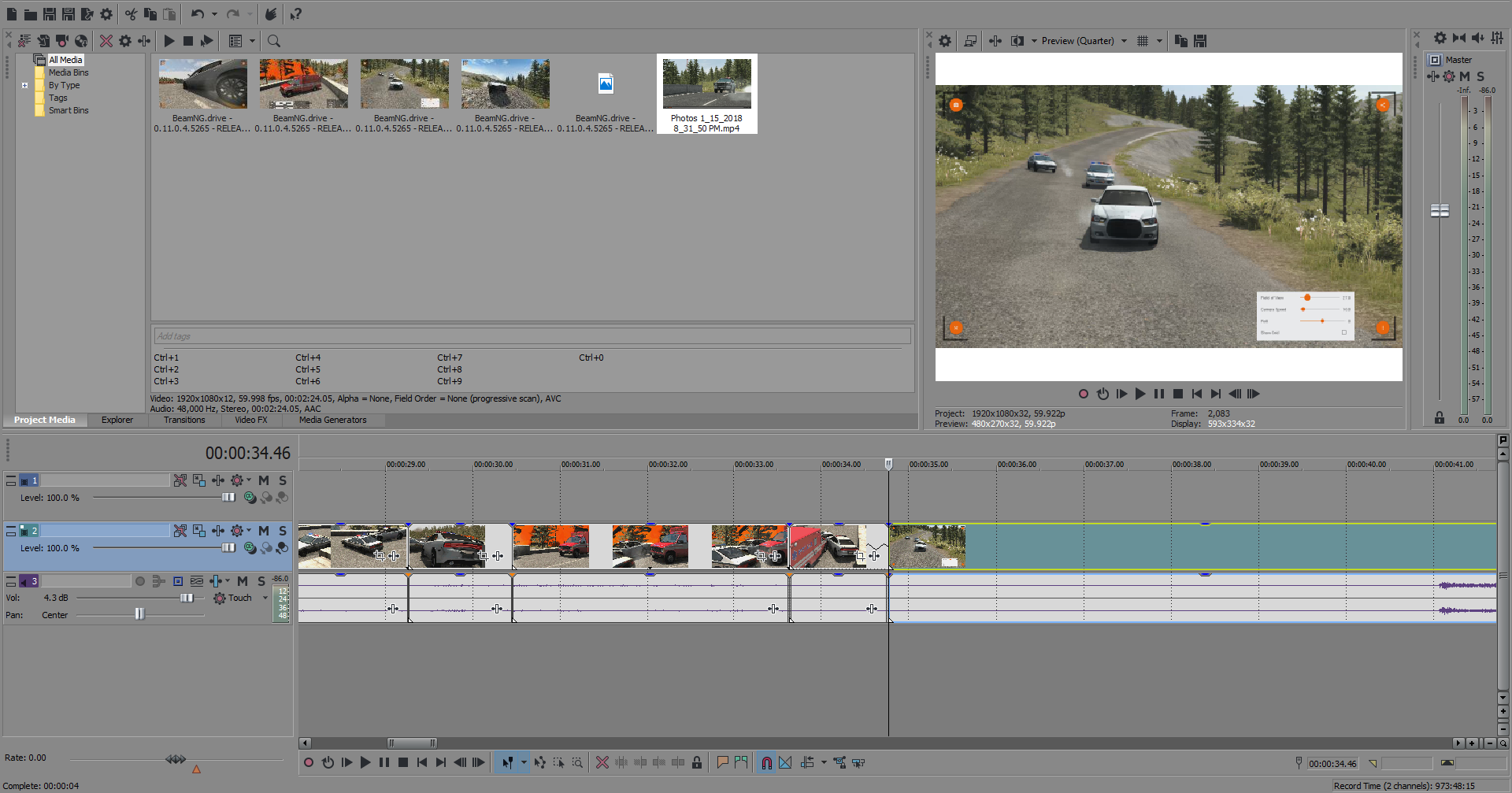The height and width of the screenshot is (793, 1512).
Task: Open the undo history dropdown arrow
Action: coord(214,14)
